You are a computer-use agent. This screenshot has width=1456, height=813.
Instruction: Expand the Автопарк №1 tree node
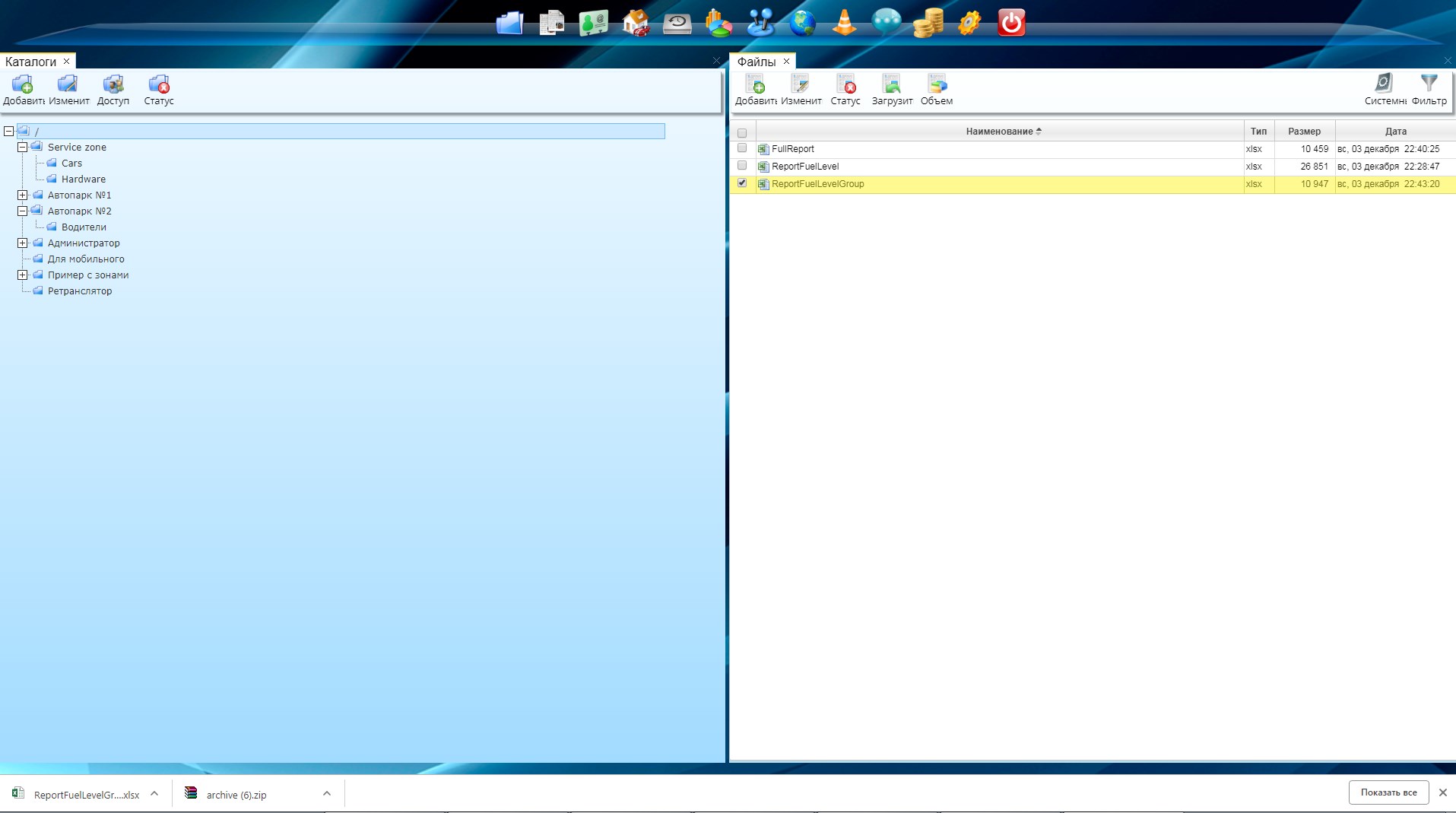pyautogui.click(x=23, y=195)
